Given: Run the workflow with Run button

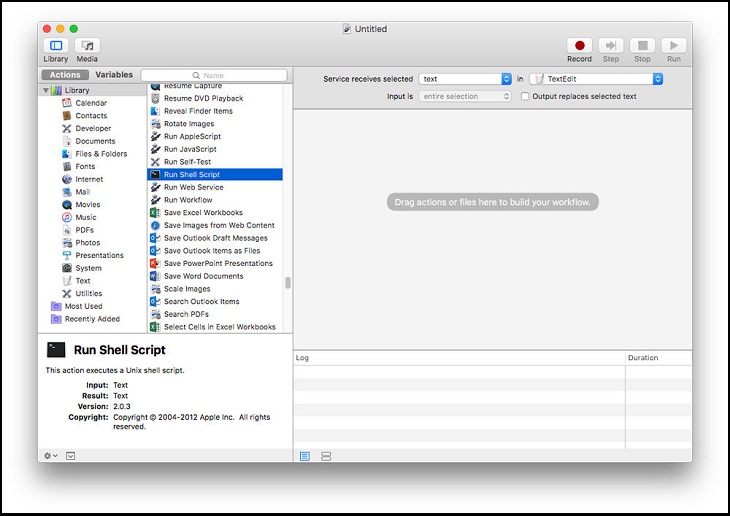Looking at the screenshot, I should point(674,46).
